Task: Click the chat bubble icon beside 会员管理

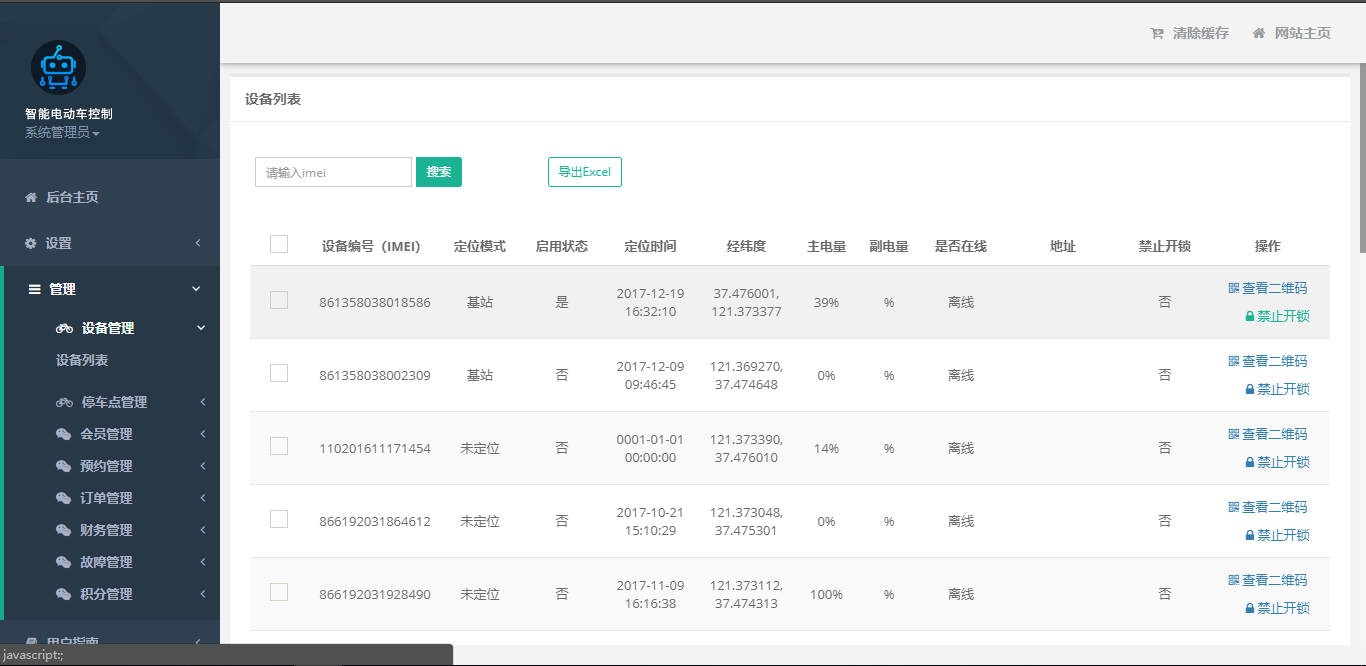Action: 63,434
